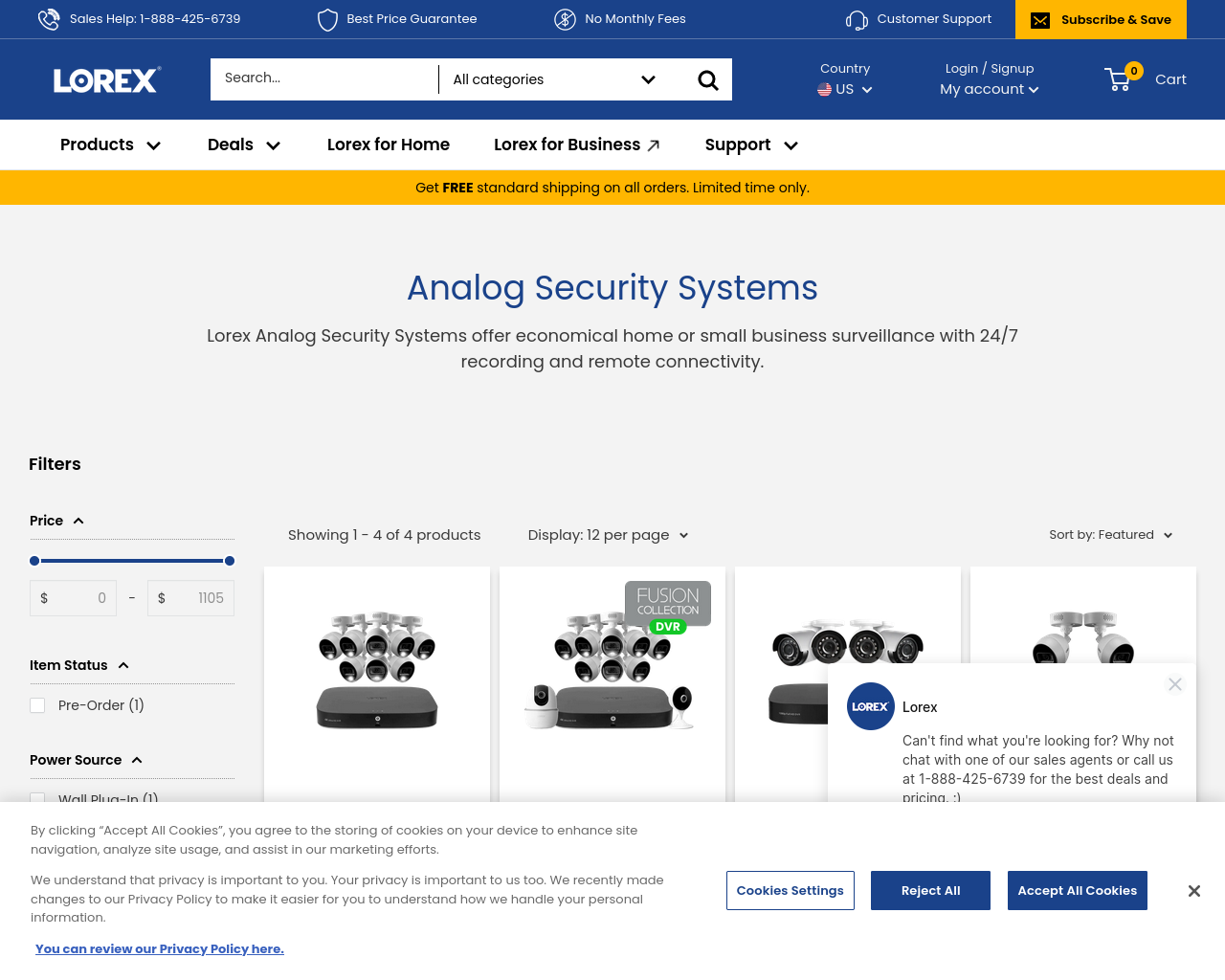Viewport: 1225px width, 980px height.
Task: Click the US flag icon
Action: click(x=824, y=90)
